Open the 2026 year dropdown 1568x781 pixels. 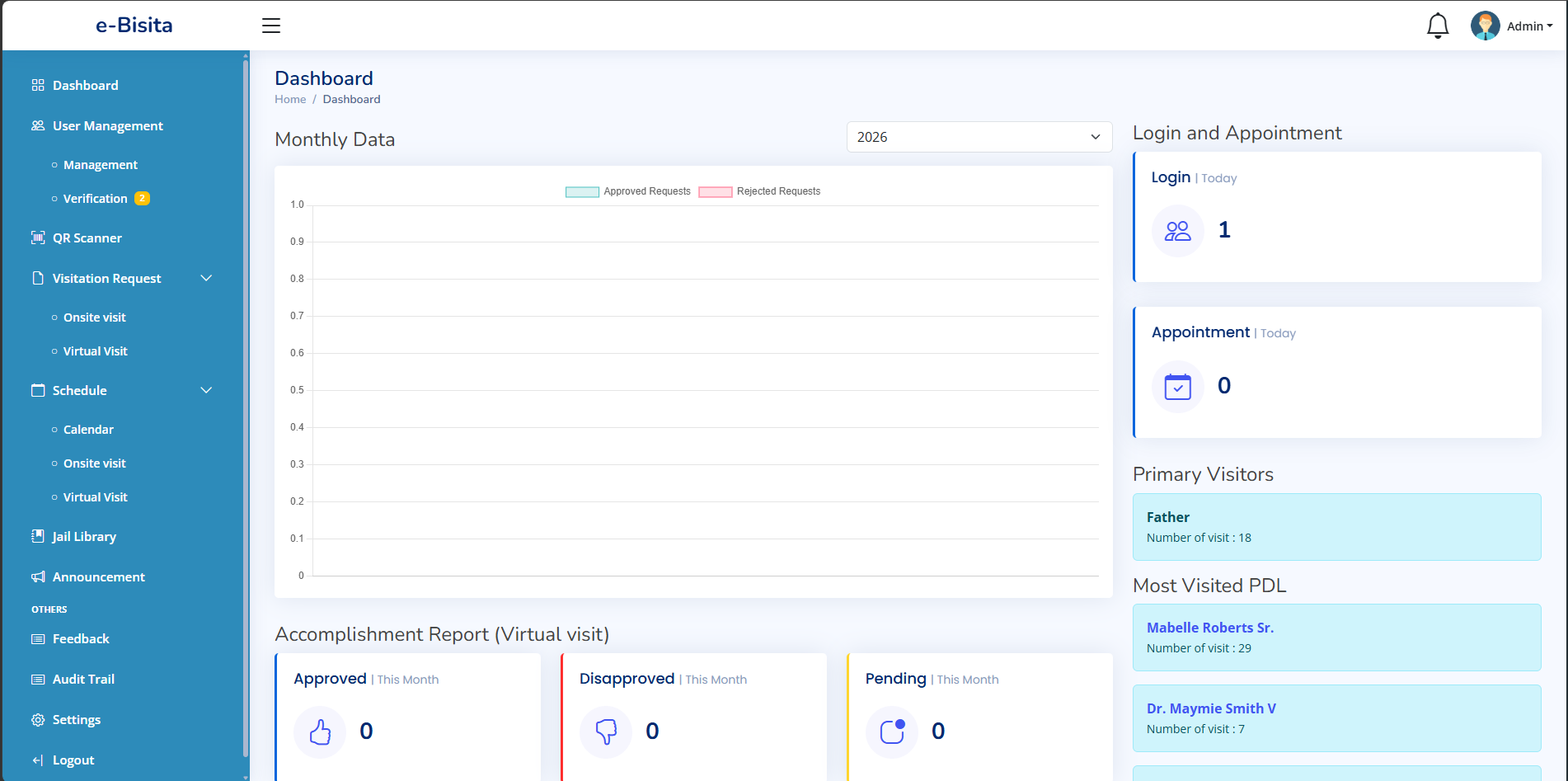[979, 137]
